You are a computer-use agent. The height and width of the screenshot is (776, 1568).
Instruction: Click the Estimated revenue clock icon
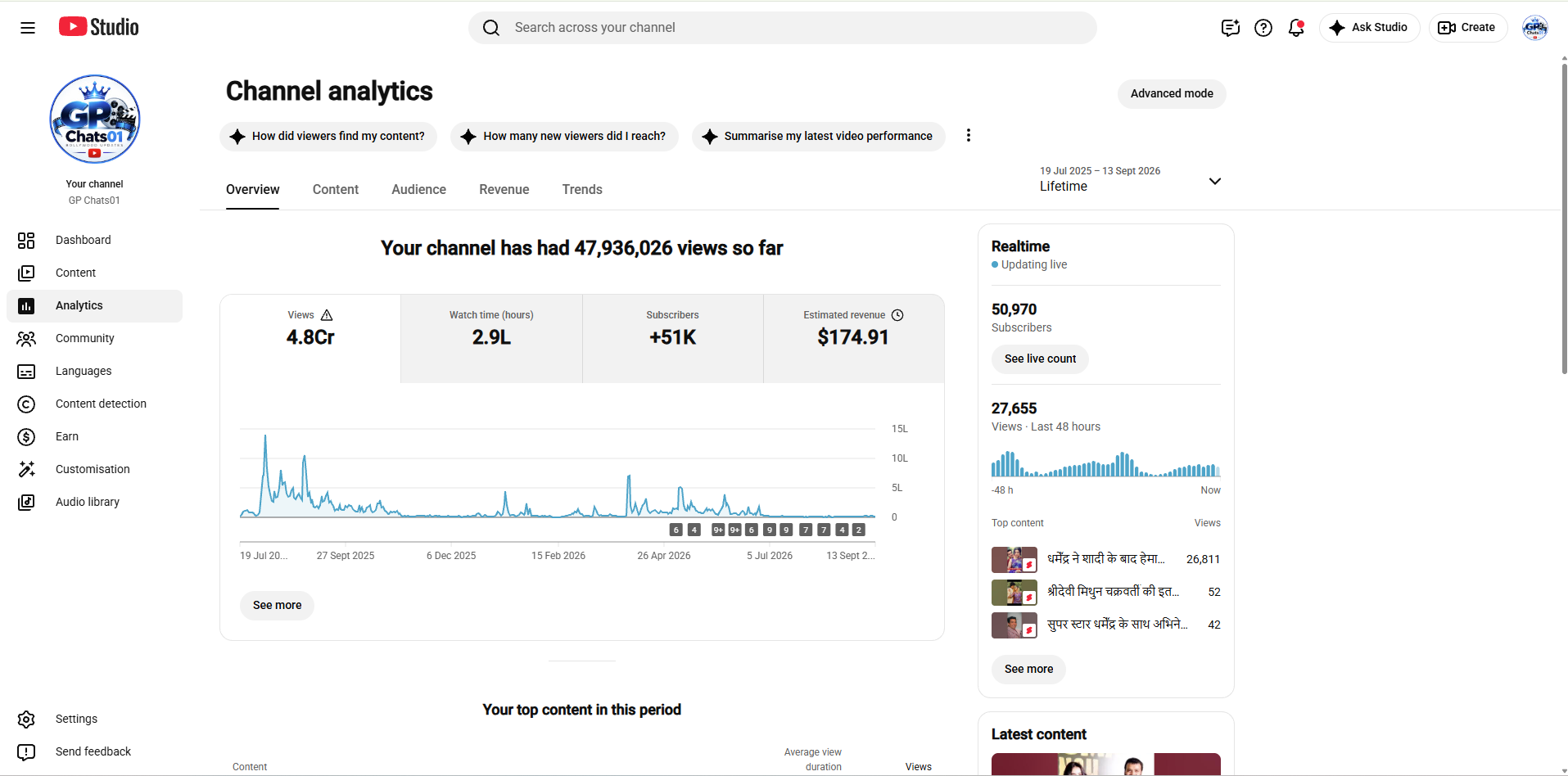coord(897,315)
